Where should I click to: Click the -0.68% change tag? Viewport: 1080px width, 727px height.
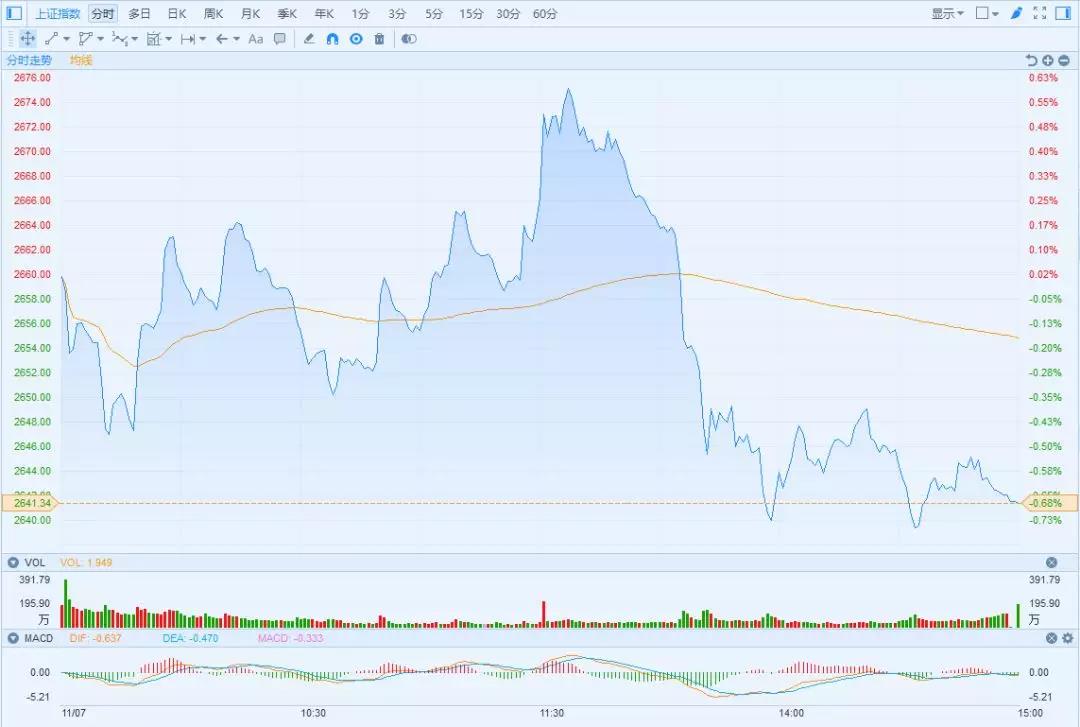pyautogui.click(x=1049, y=503)
